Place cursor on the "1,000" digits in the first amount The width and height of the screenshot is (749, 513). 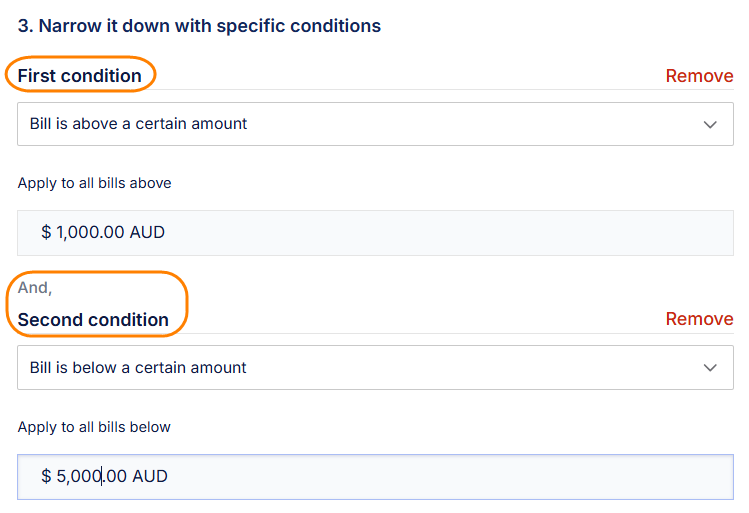coord(79,232)
